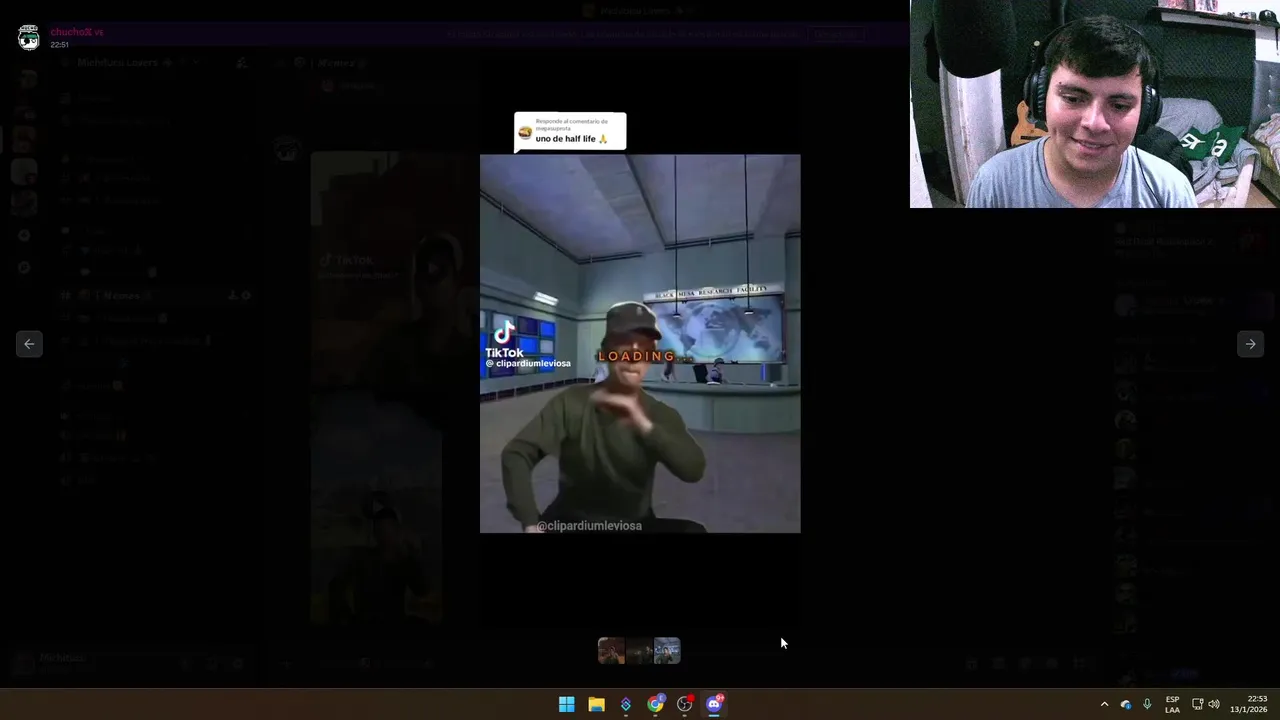Select the third thumbnail in the media strip

[x=667, y=651]
